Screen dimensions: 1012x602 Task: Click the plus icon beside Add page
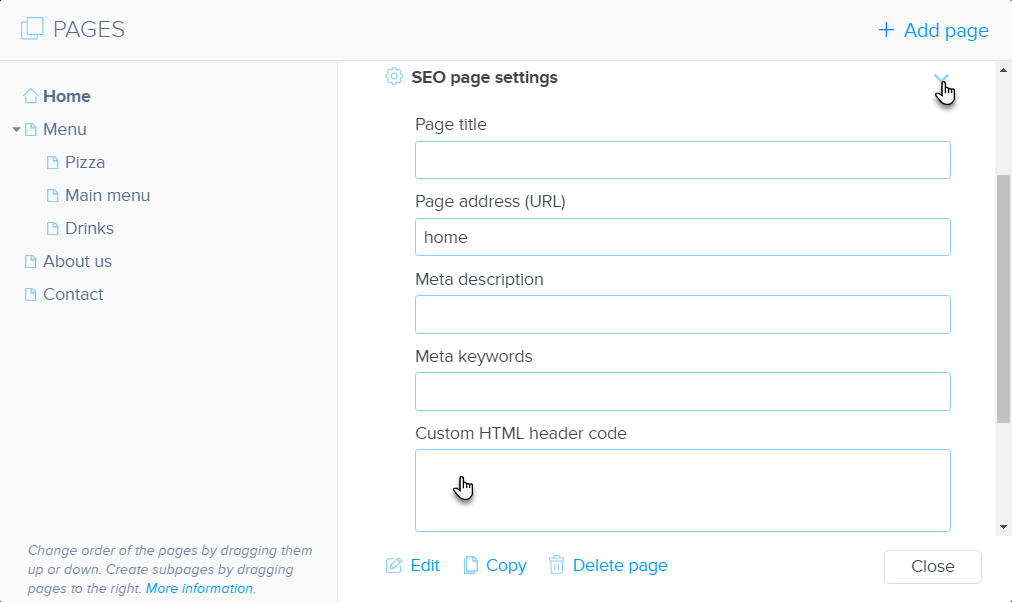[x=885, y=31]
